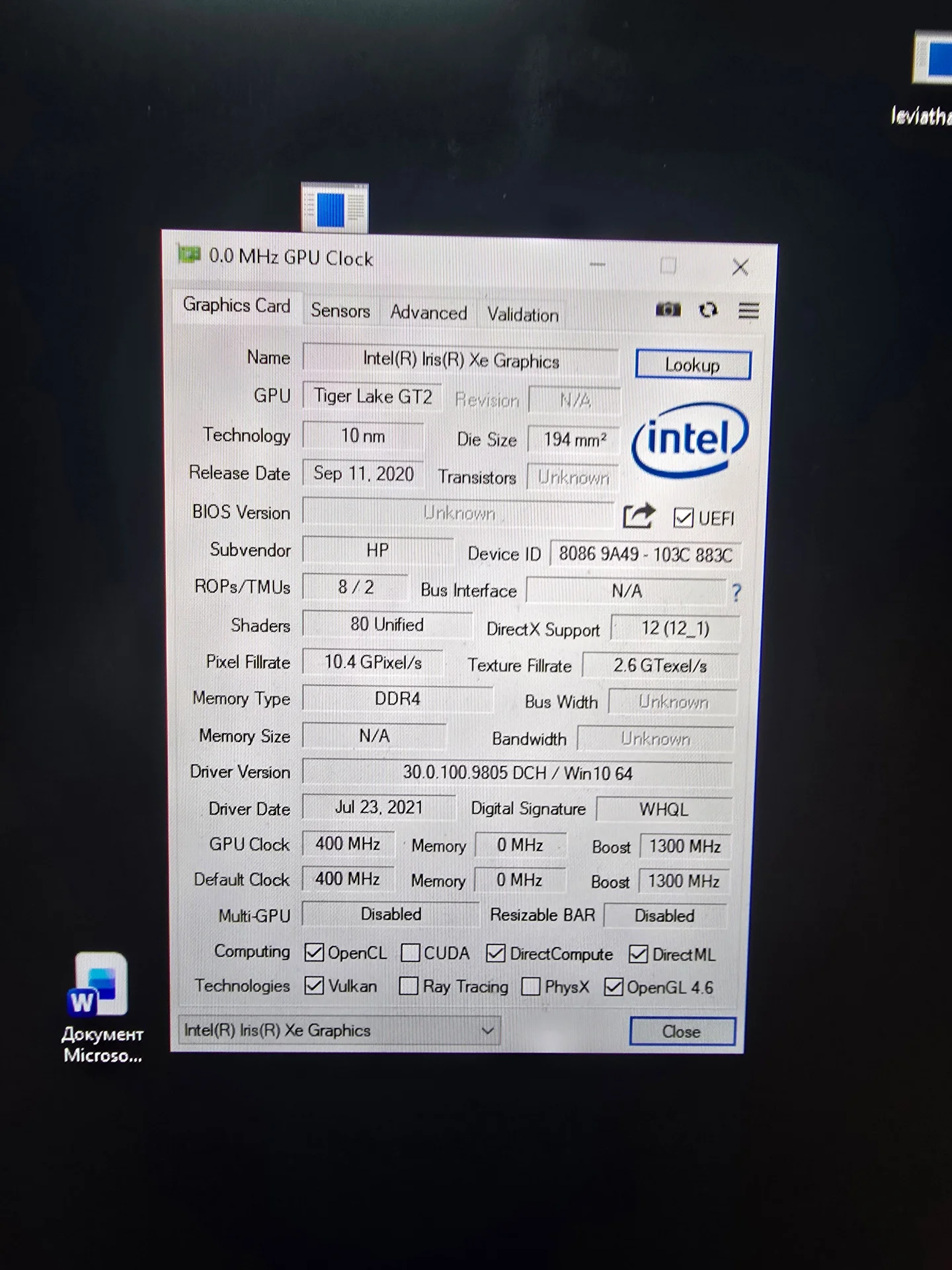This screenshot has width=952, height=1270.
Task: Click the Bus Interface question mark
Action: tap(736, 592)
